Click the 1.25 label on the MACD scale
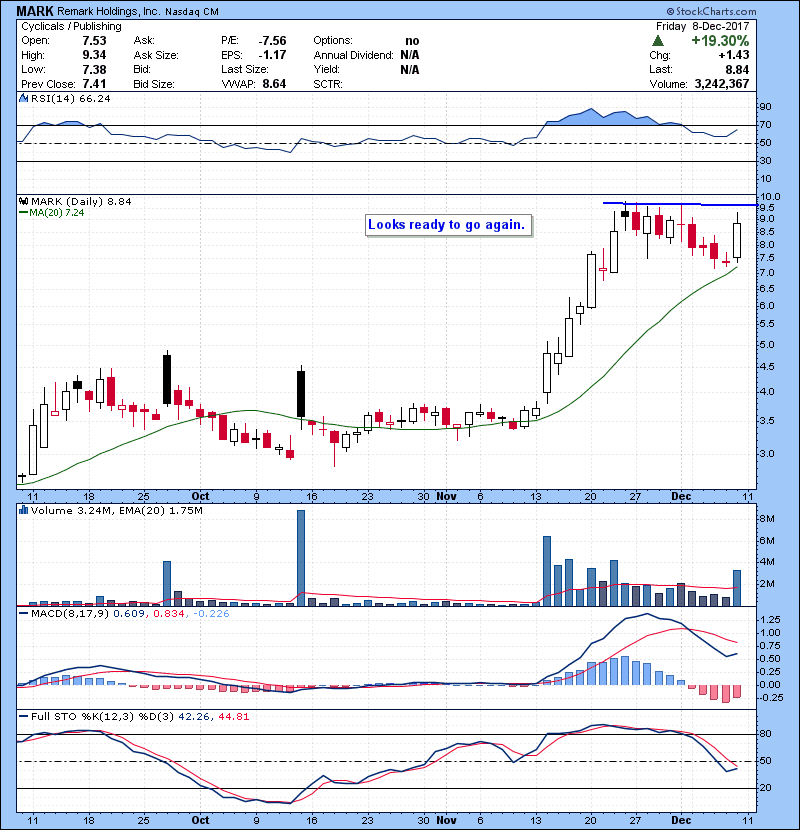Viewport: 800px width, 830px height. (769, 620)
